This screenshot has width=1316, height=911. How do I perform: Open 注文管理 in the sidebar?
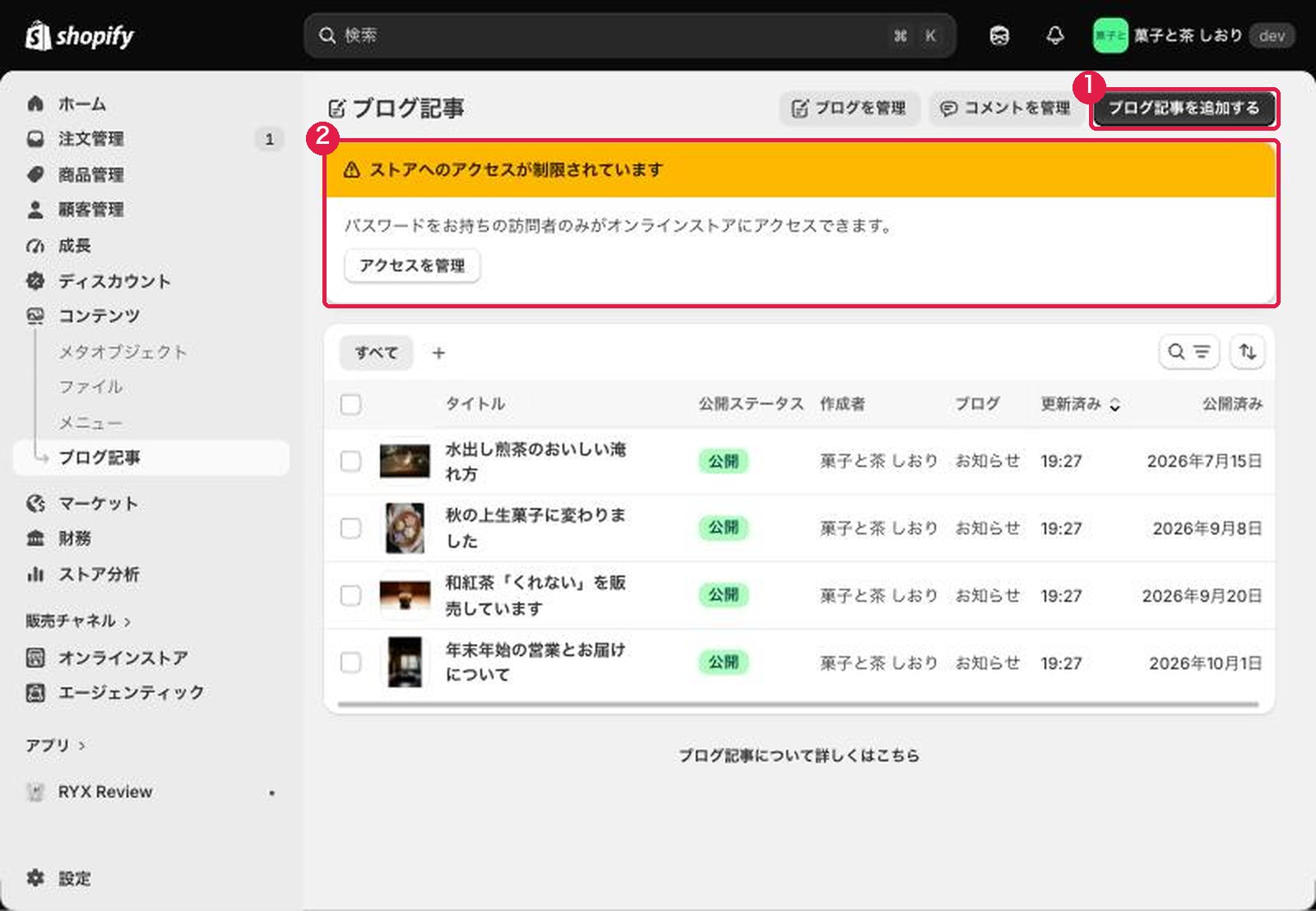click(151, 139)
